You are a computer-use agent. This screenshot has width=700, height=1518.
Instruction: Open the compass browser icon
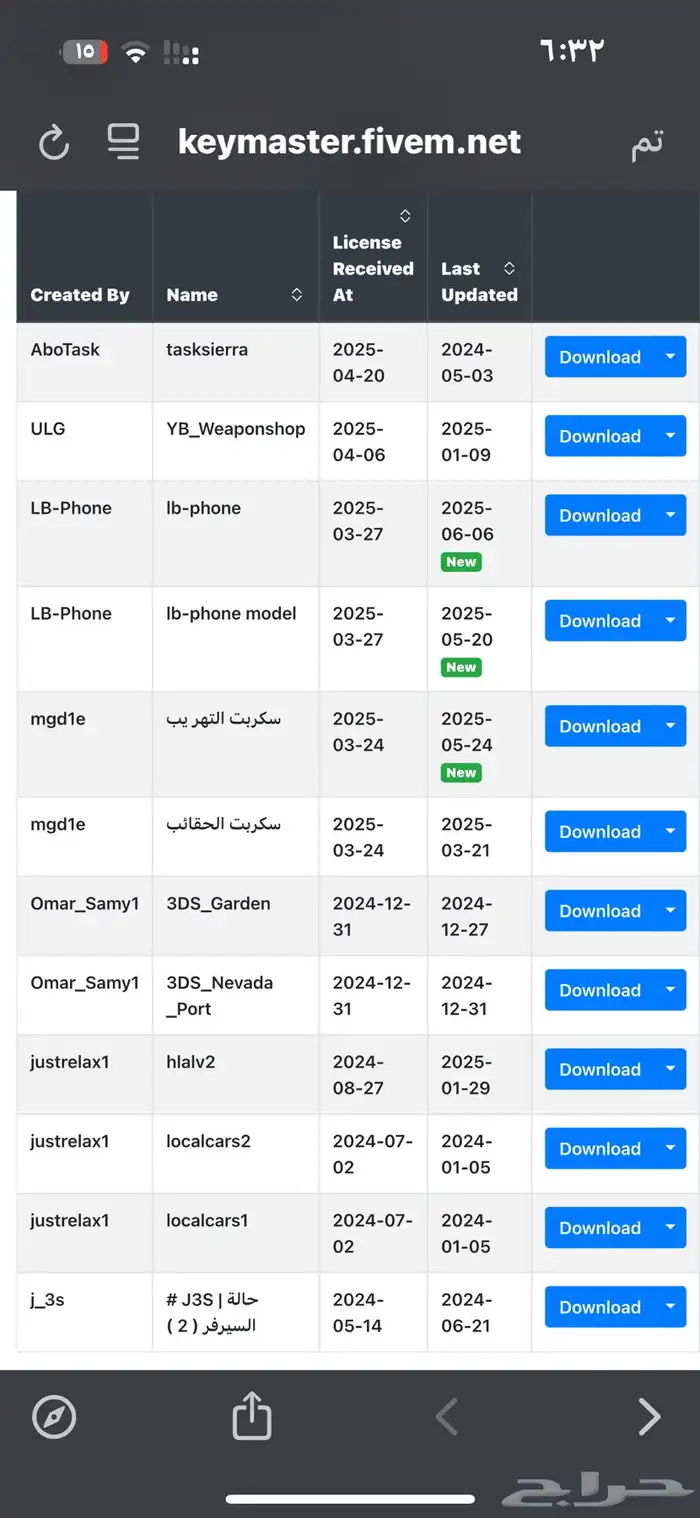coord(55,1416)
